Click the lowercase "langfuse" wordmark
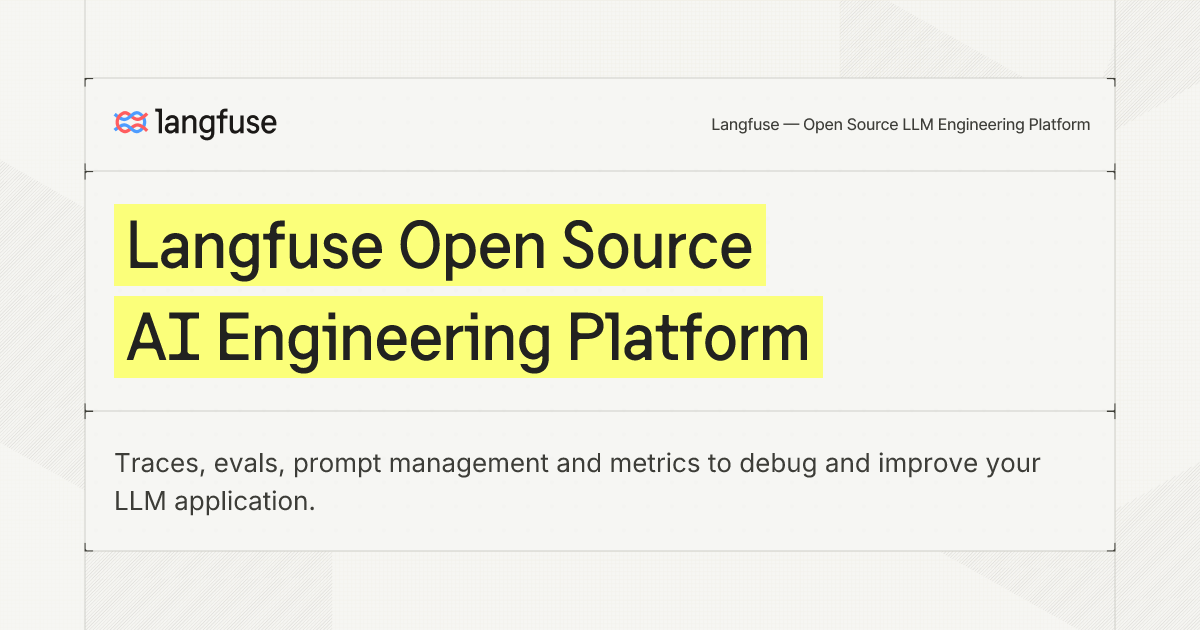The height and width of the screenshot is (630, 1200). click(217, 123)
